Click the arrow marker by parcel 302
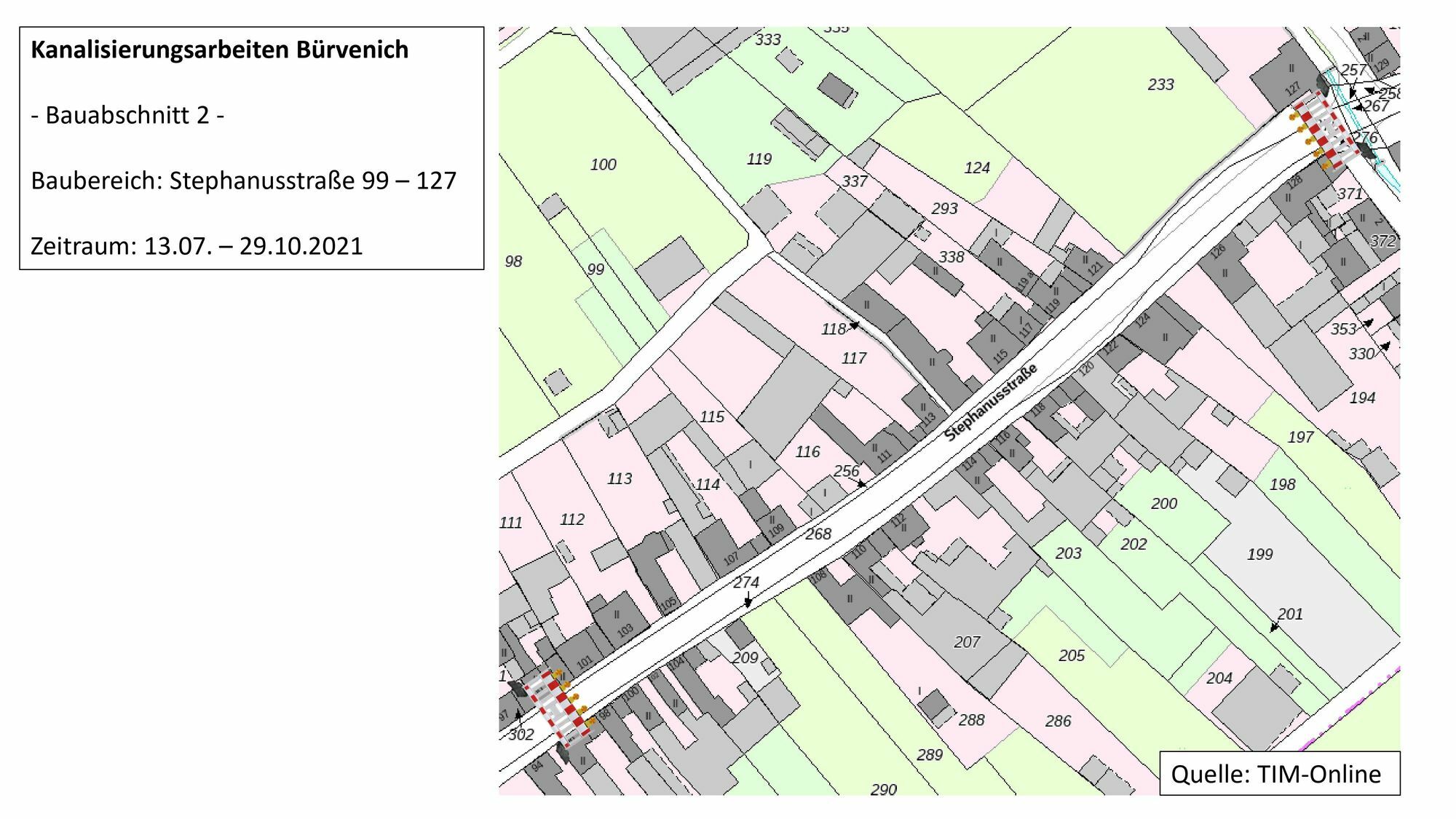 pos(518,714)
